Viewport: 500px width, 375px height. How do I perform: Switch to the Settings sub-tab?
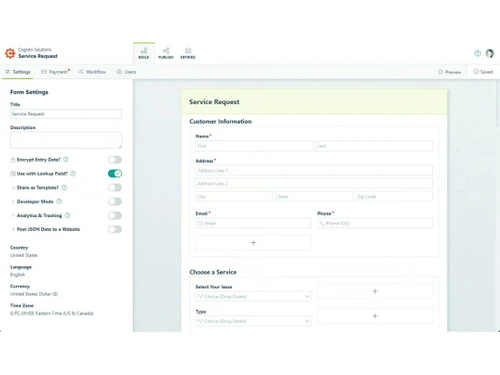coord(18,72)
